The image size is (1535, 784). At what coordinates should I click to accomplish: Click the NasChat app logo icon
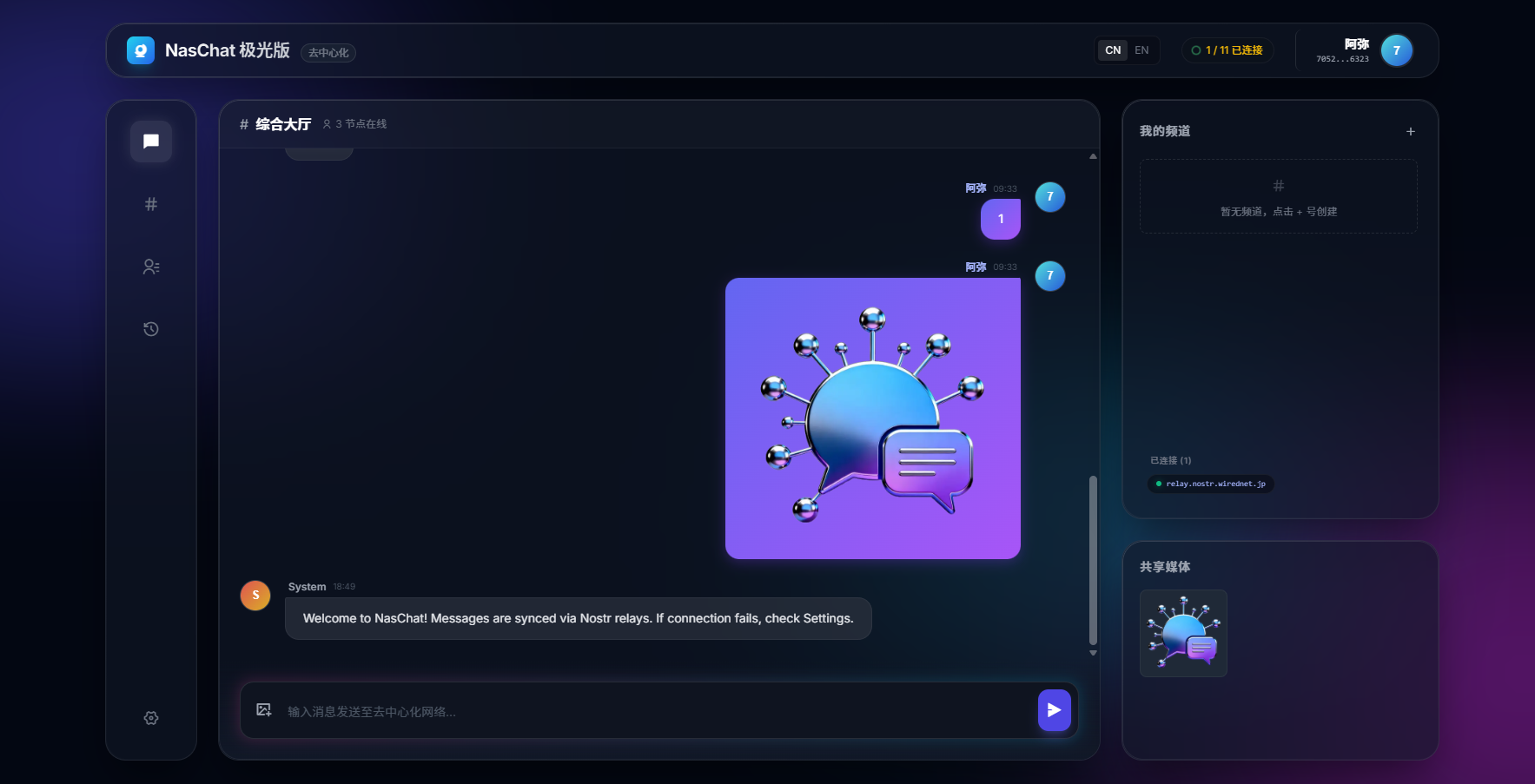pyautogui.click(x=139, y=50)
